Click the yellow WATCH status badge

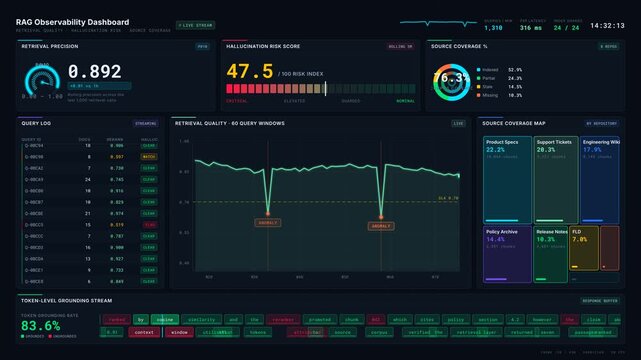click(149, 157)
